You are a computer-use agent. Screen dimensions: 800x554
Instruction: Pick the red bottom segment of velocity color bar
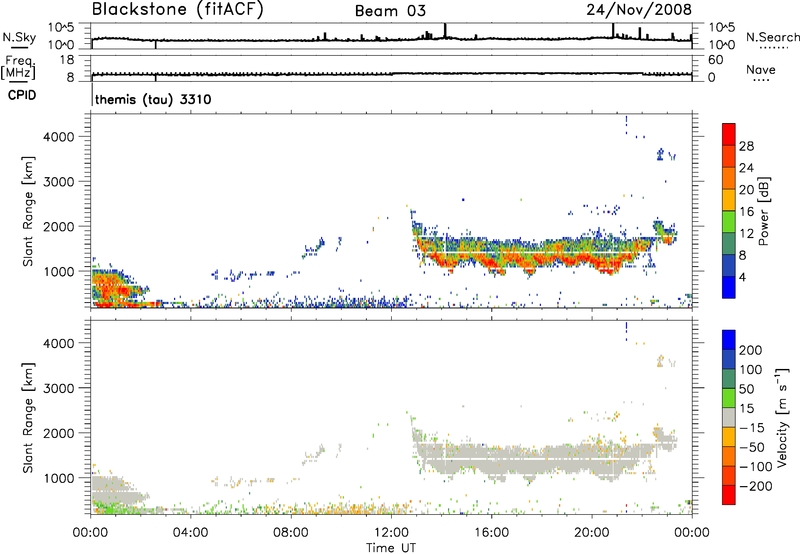(729, 495)
